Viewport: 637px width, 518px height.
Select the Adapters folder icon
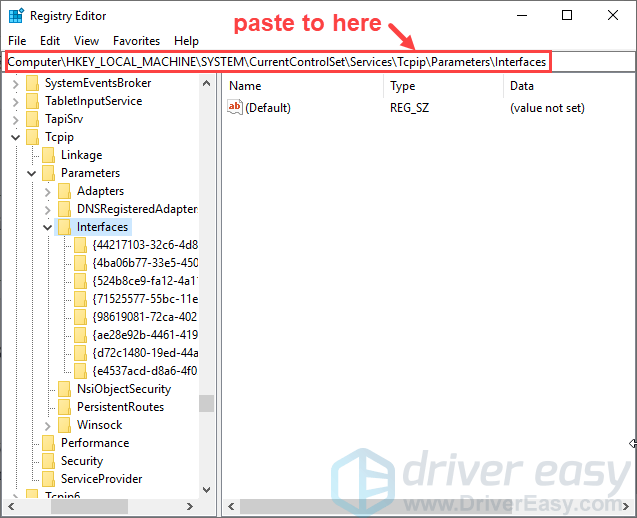(64, 191)
